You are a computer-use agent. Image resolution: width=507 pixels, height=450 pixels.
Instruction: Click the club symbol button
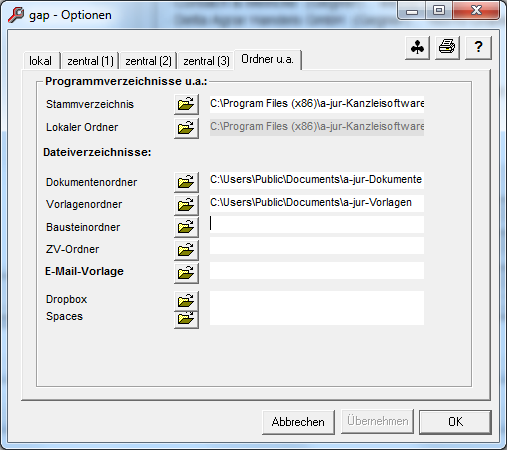(417, 48)
